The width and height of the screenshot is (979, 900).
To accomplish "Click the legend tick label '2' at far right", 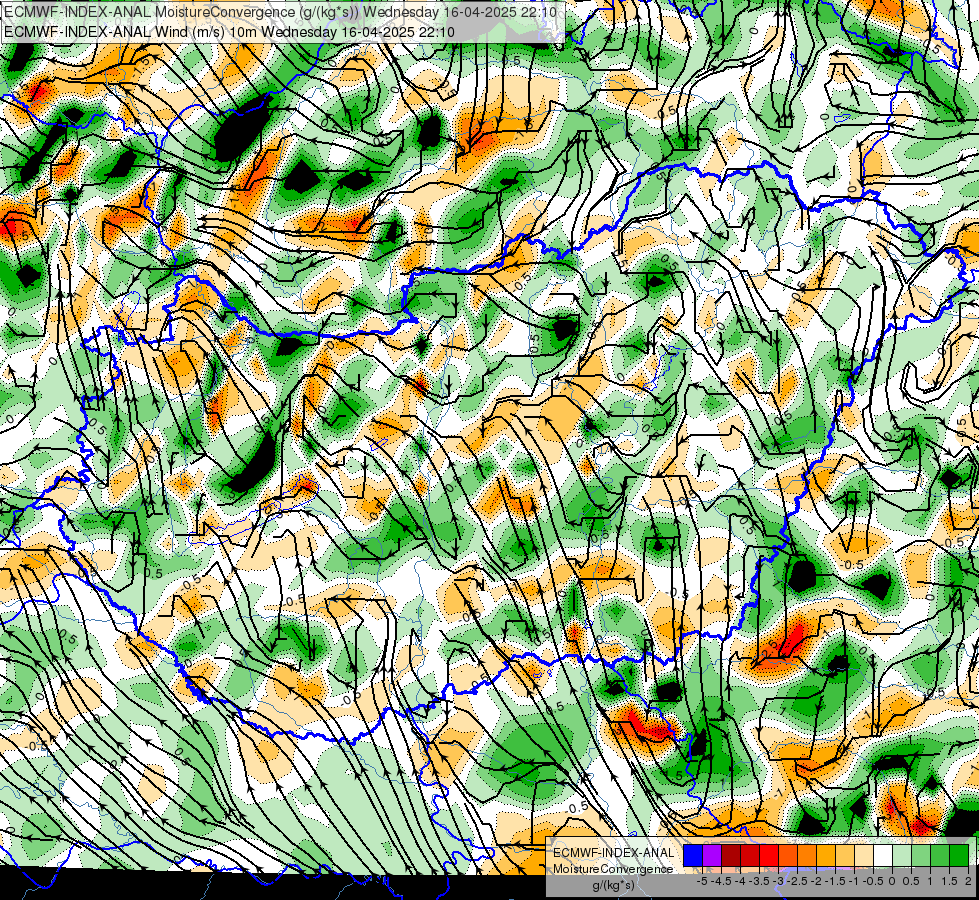I will (968, 881).
